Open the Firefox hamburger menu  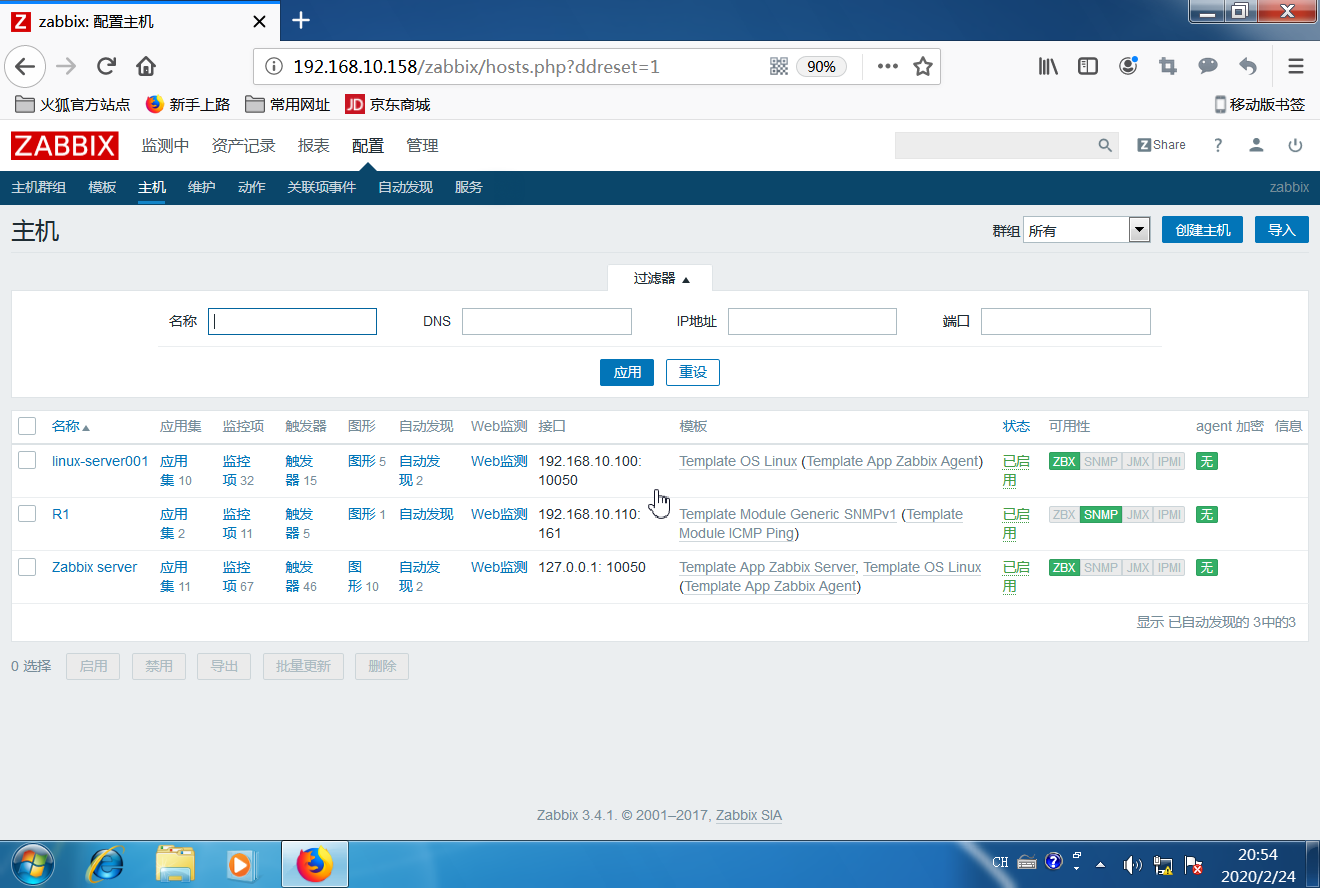pos(1296,67)
